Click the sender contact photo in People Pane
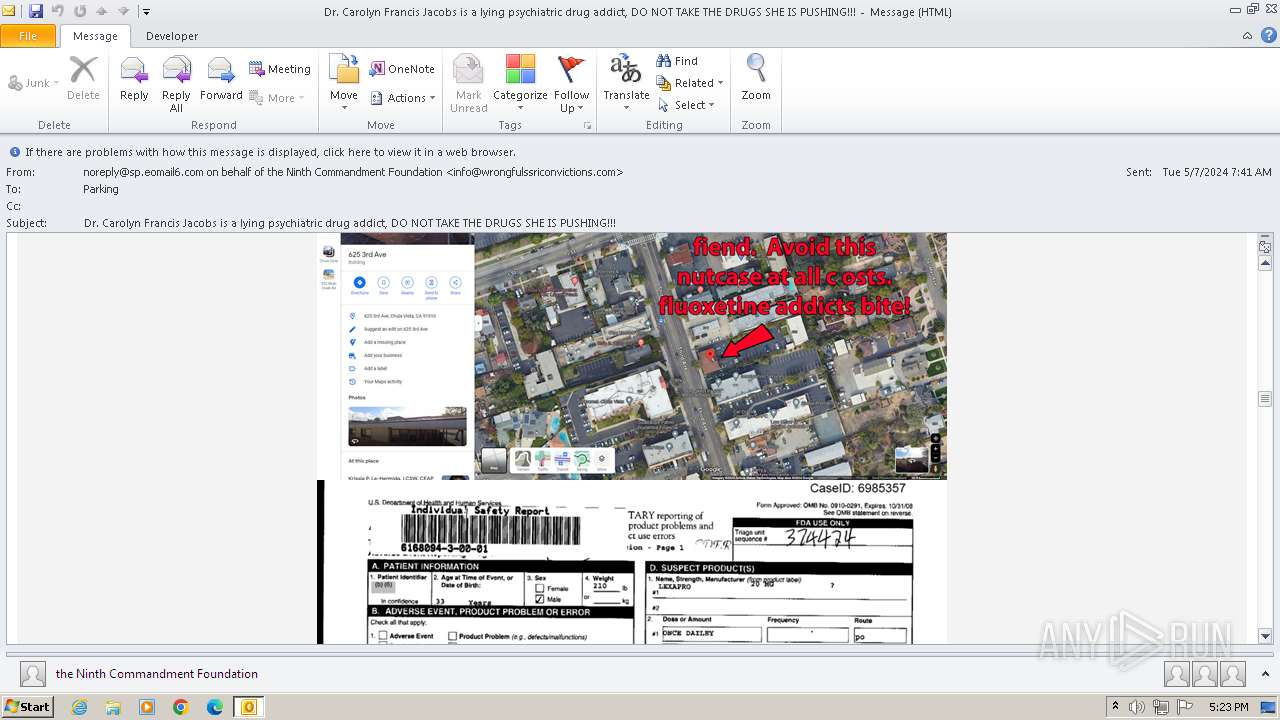 click(x=33, y=674)
